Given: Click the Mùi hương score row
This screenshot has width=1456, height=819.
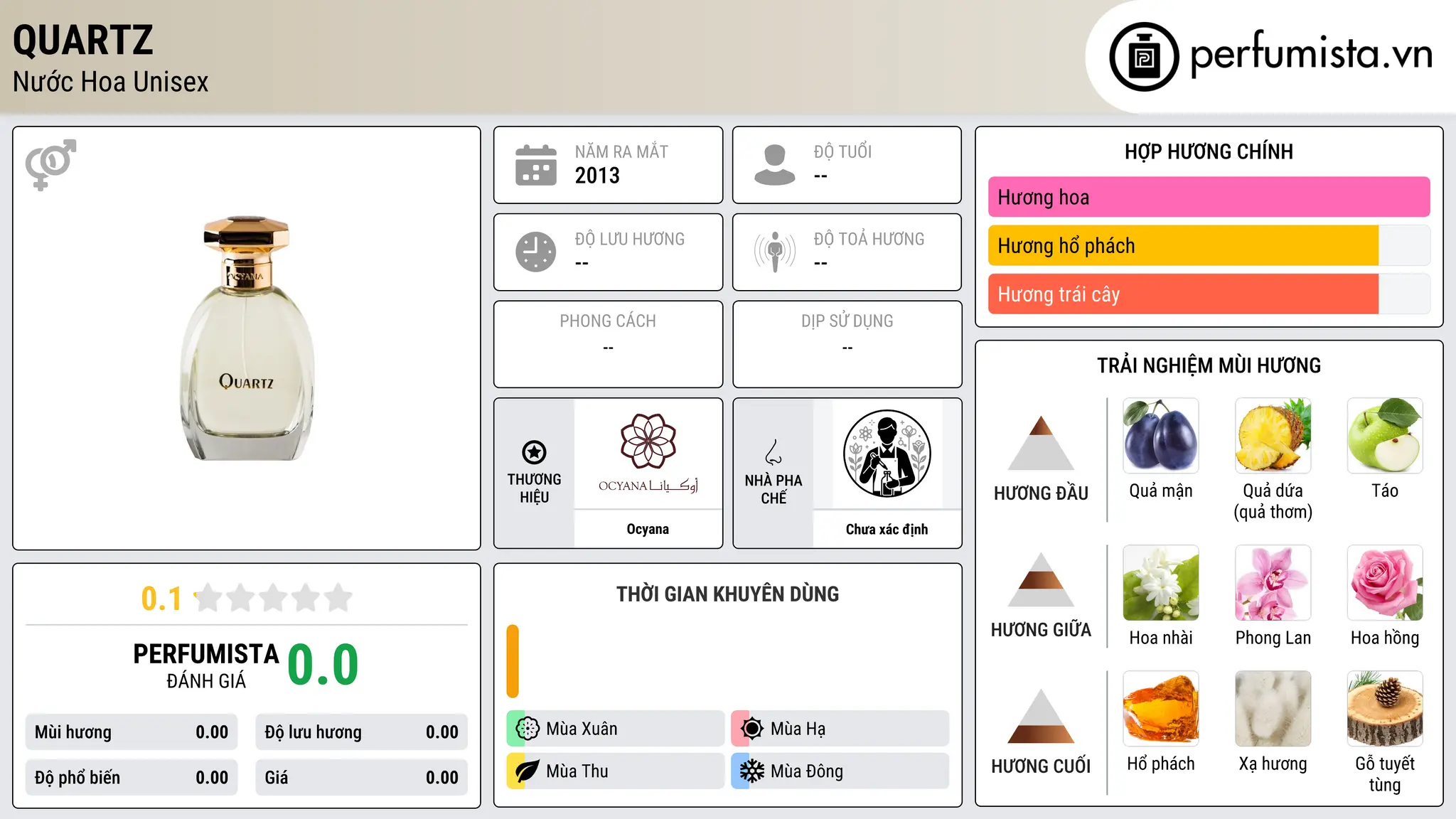Looking at the screenshot, I should click(x=132, y=732).
